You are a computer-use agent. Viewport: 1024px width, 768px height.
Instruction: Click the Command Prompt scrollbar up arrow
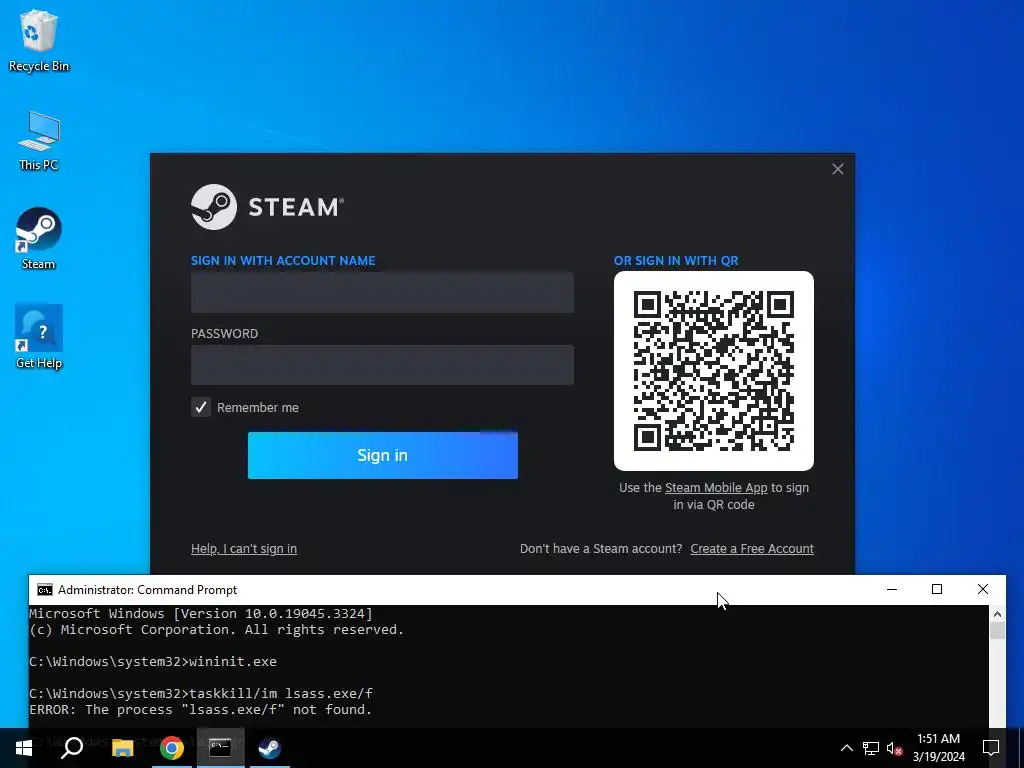(997, 614)
